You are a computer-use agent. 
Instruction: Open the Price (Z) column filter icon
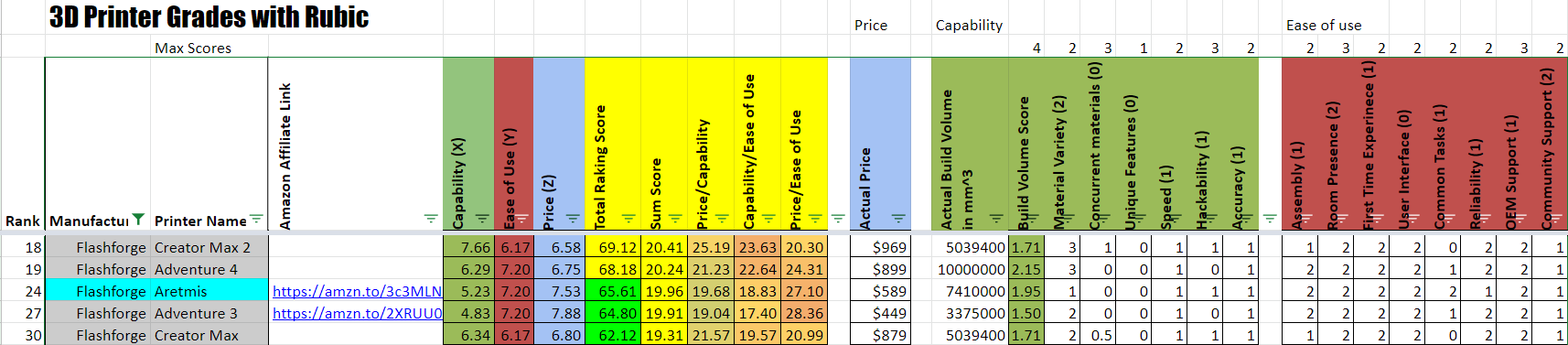click(x=573, y=220)
